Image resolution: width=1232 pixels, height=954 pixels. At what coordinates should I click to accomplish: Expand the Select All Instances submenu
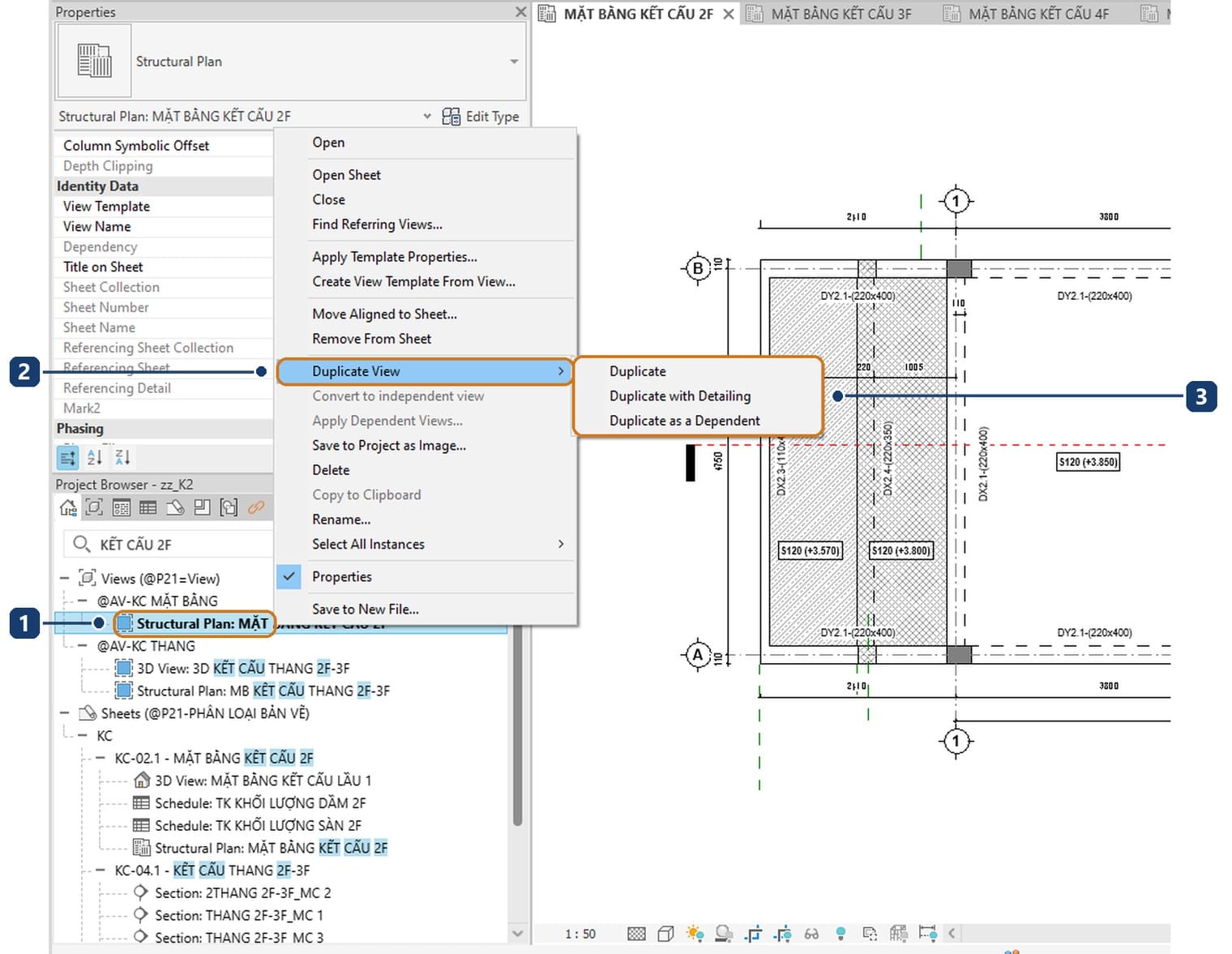pyautogui.click(x=561, y=544)
